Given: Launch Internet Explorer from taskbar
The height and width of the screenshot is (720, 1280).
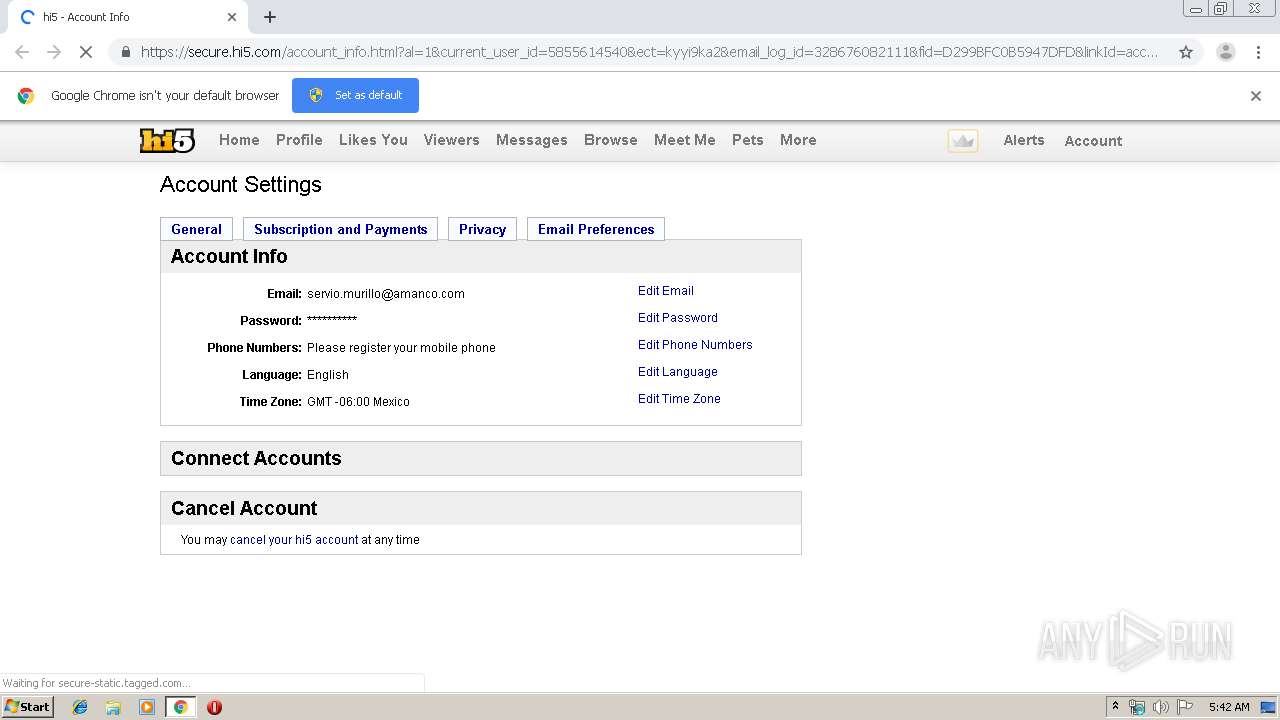Looking at the screenshot, I should coord(80,707).
